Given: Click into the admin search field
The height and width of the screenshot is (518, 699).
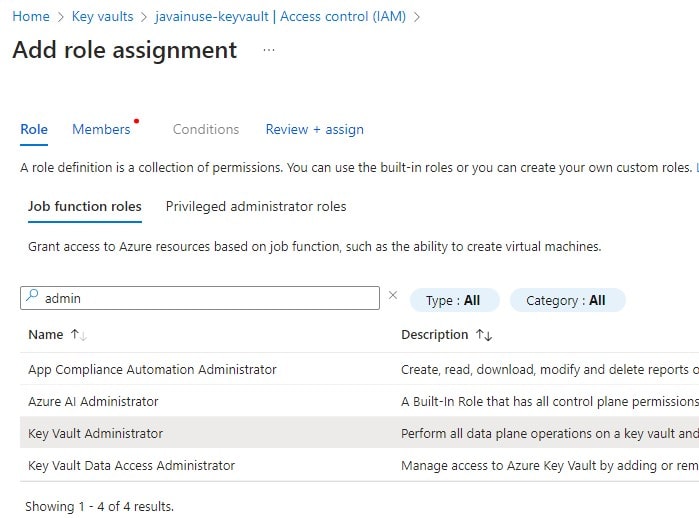Looking at the screenshot, I should point(200,298).
